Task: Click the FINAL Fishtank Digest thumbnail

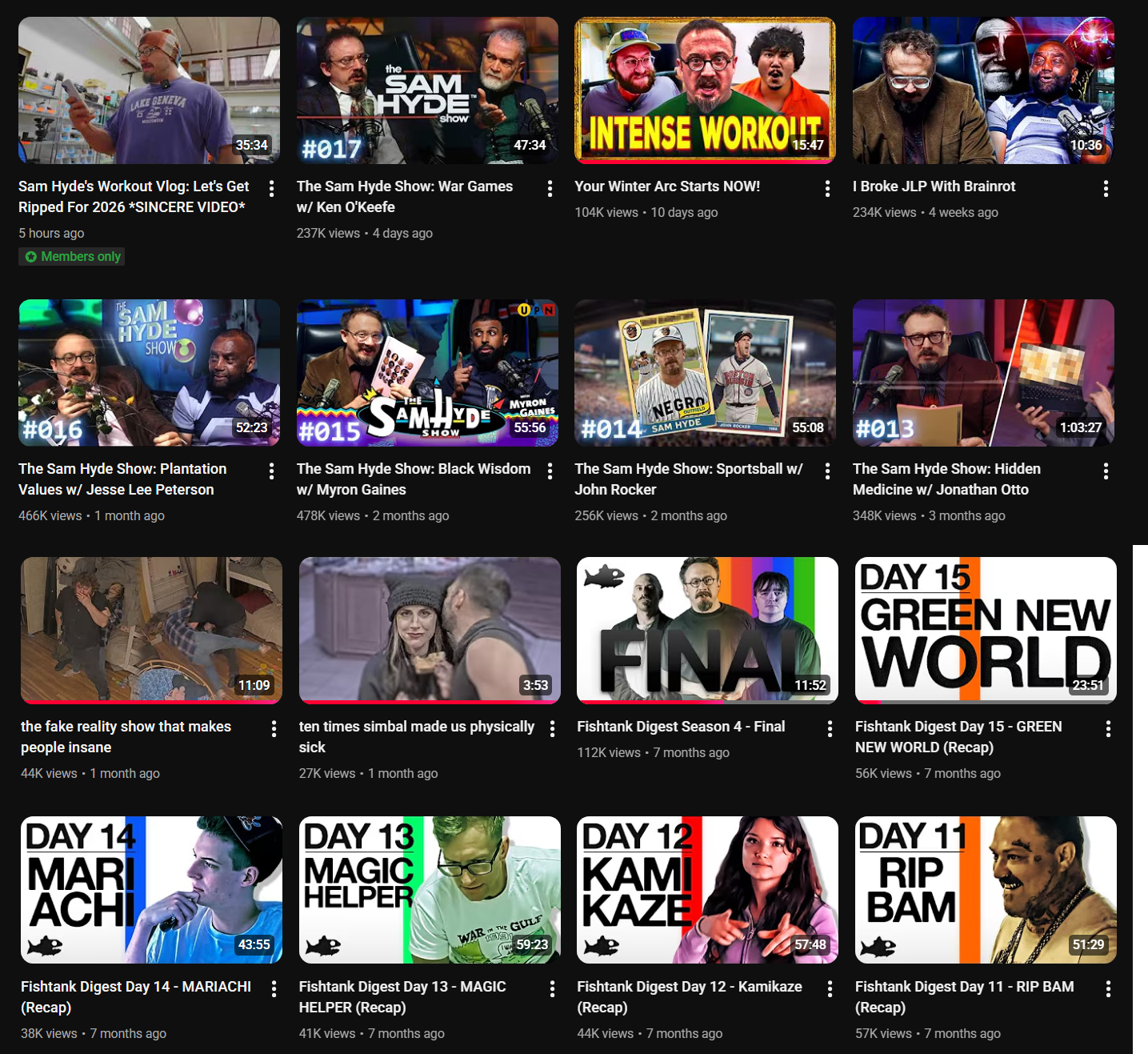Action: [707, 631]
